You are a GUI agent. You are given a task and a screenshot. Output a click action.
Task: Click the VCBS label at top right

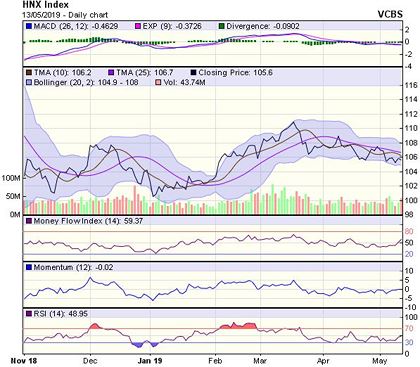point(390,14)
